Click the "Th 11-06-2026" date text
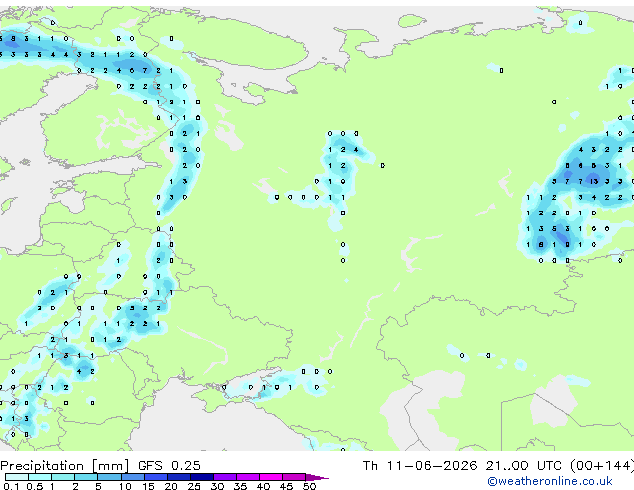The width and height of the screenshot is (634, 490). point(420,466)
